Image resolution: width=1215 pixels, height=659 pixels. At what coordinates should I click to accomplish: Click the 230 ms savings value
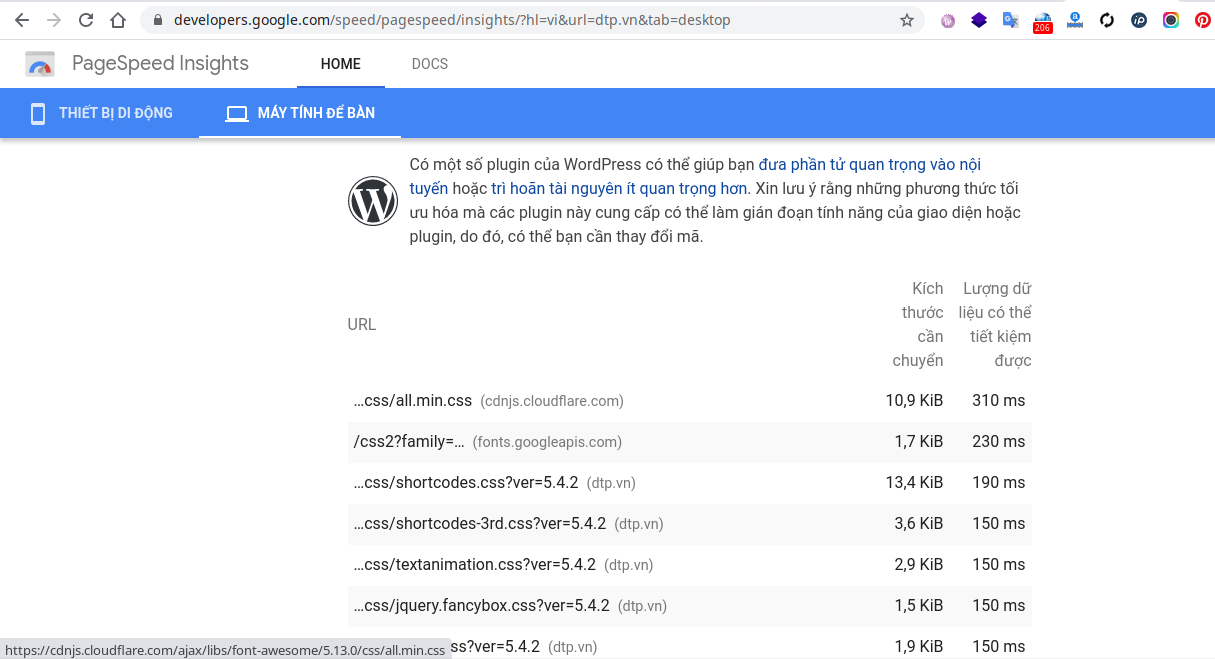[999, 441]
